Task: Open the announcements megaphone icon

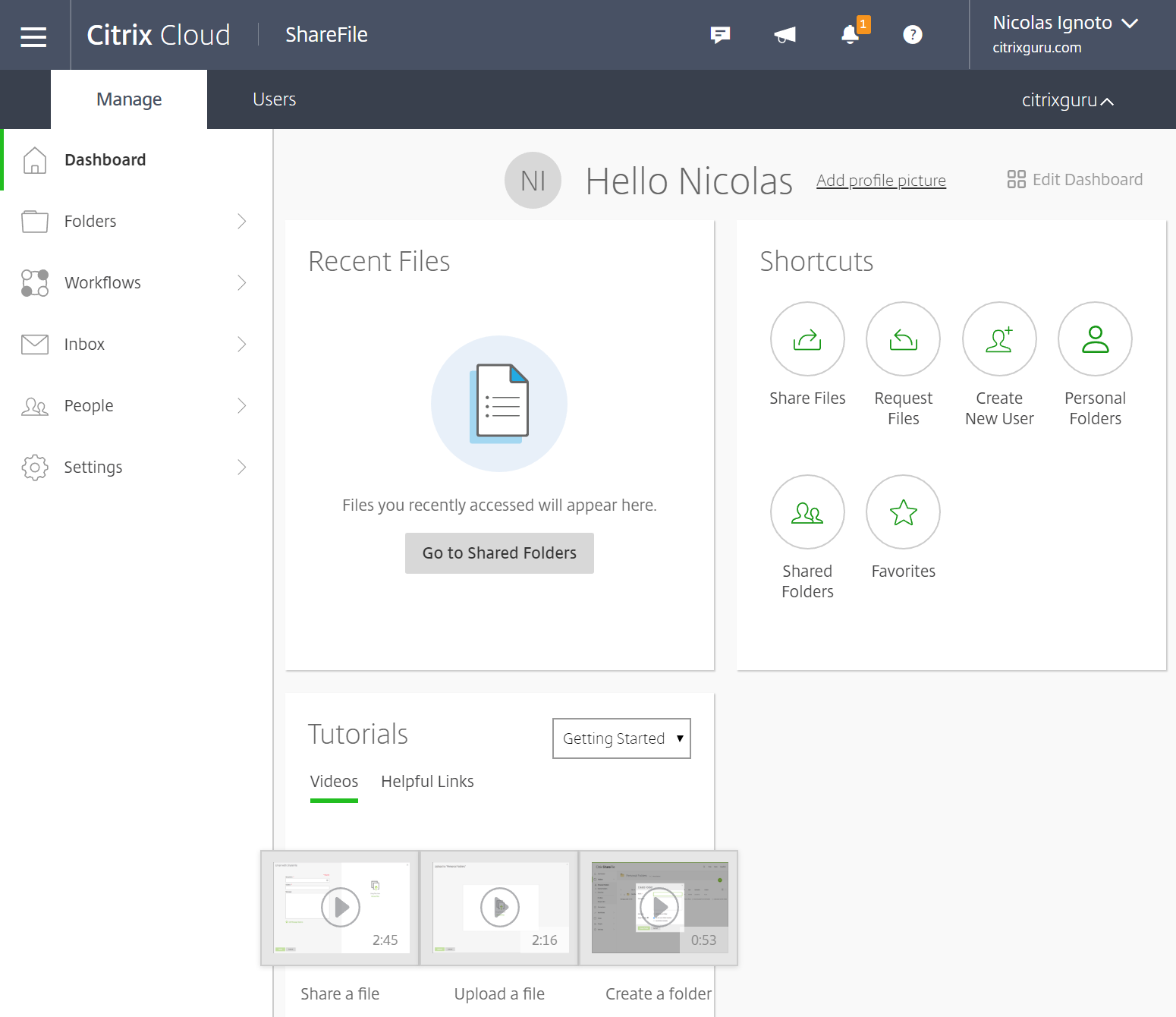Action: (x=785, y=35)
